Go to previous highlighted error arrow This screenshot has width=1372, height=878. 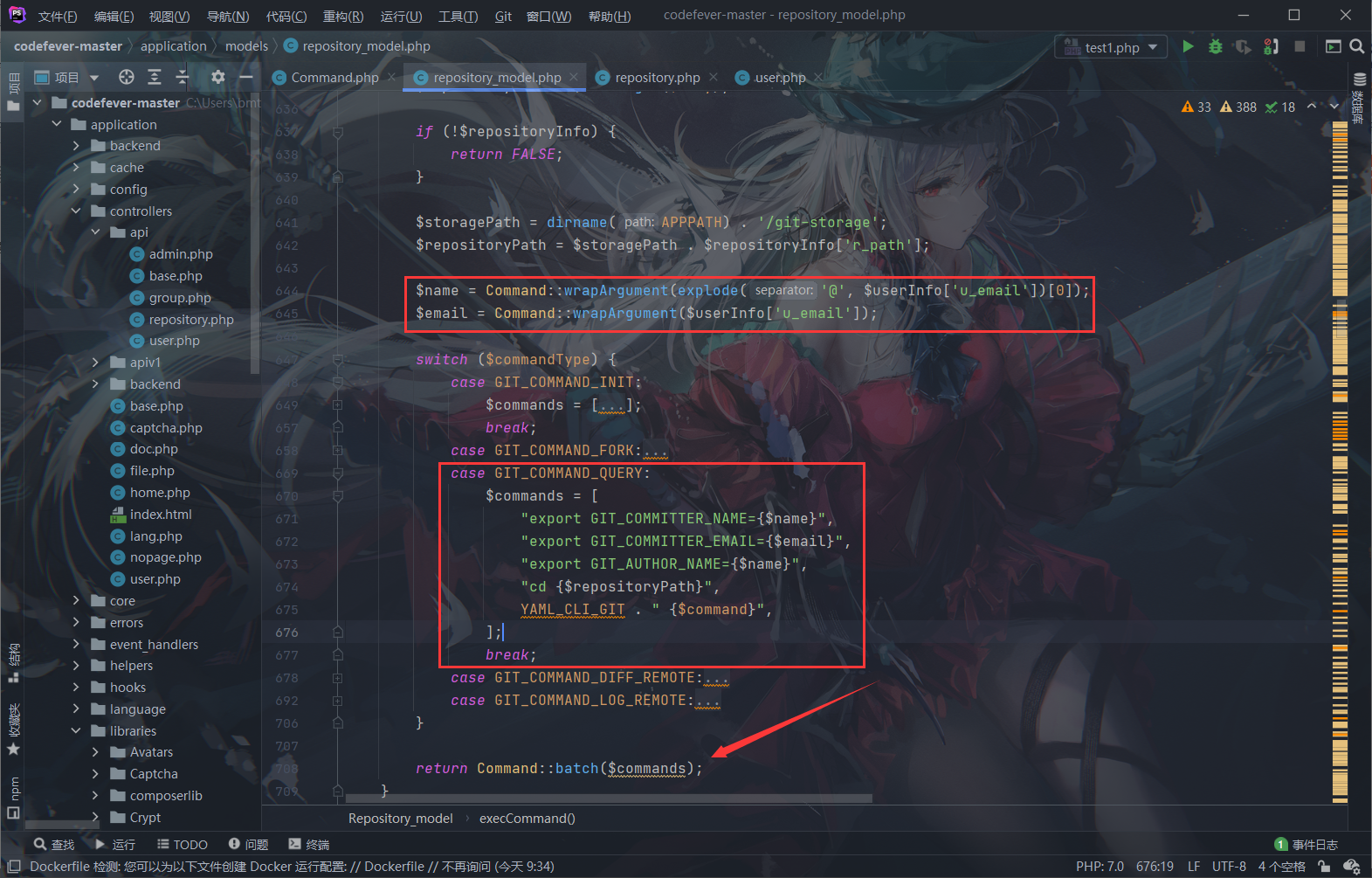tap(1311, 107)
